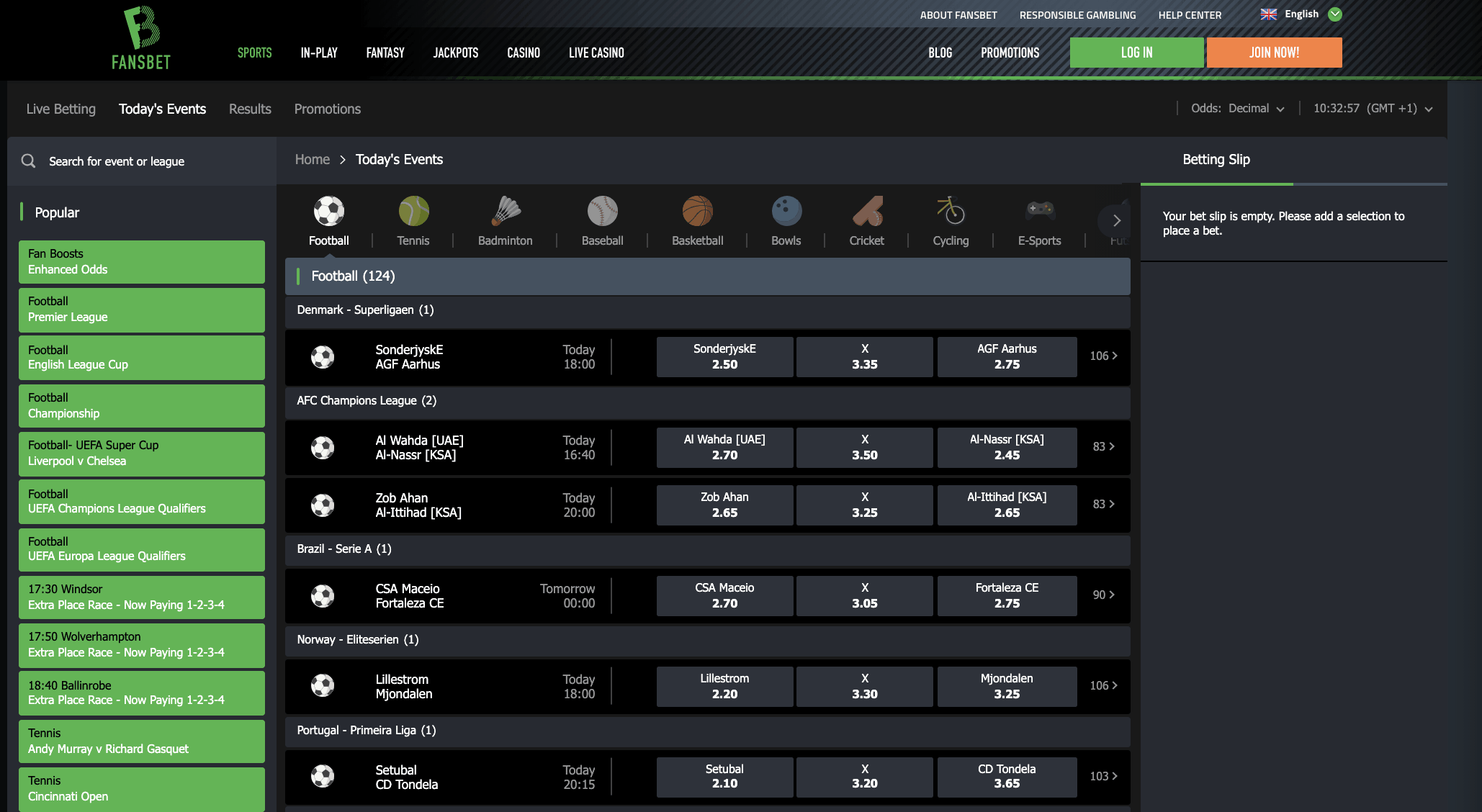1482x812 pixels.
Task: Bet on Fortaleza CE at 2.75
Action: tap(1007, 595)
